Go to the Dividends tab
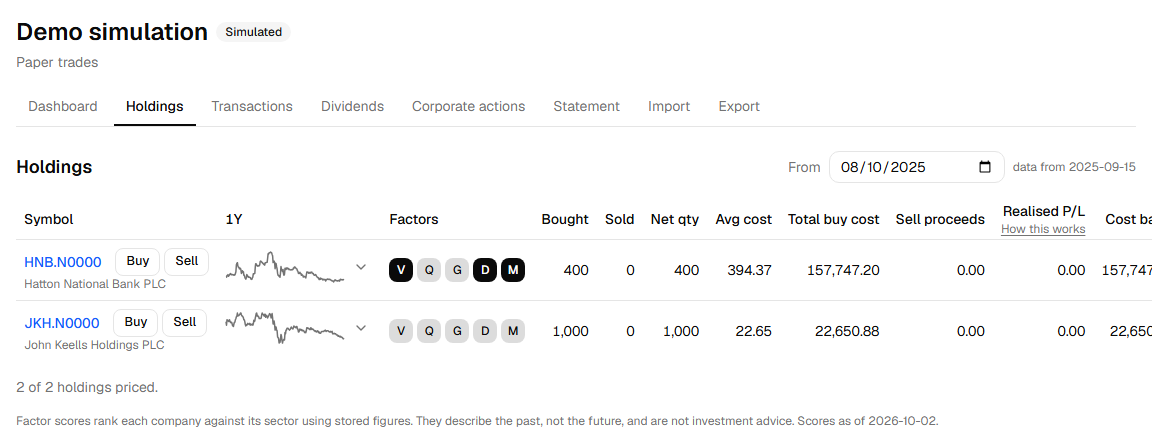 pos(353,106)
